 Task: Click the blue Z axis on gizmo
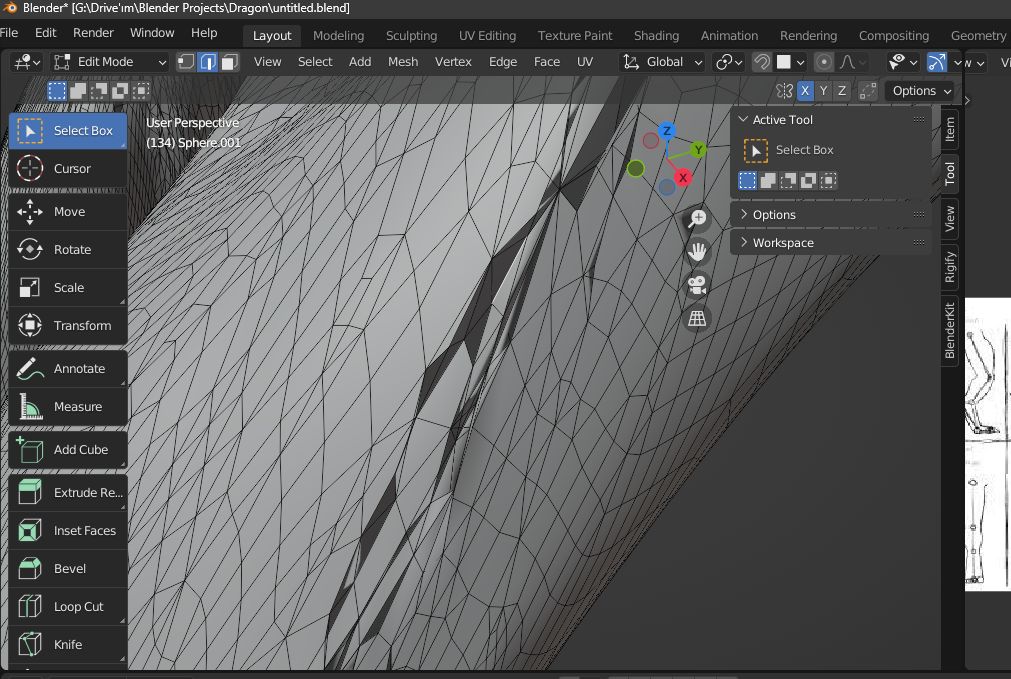click(x=667, y=131)
